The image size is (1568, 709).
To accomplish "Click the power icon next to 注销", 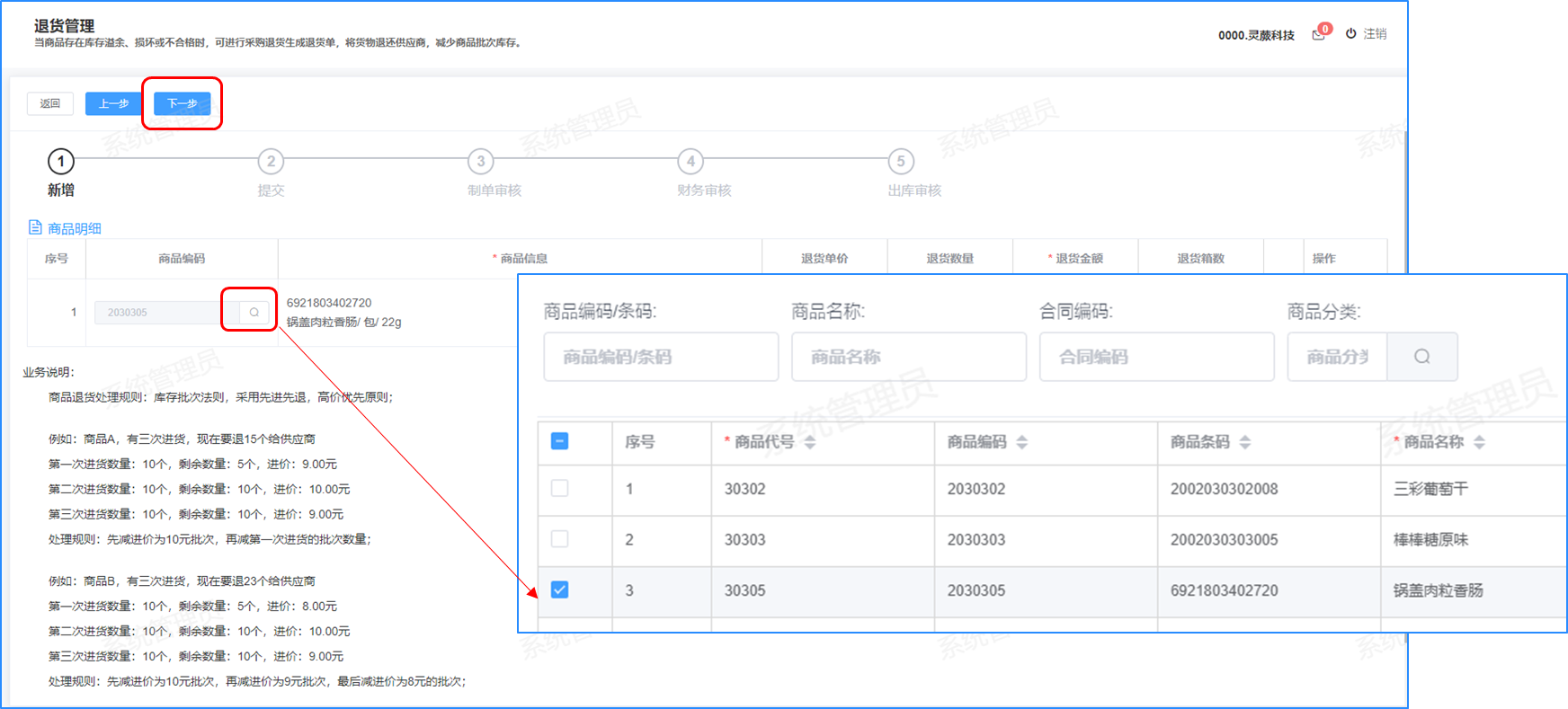I will coord(1350,34).
